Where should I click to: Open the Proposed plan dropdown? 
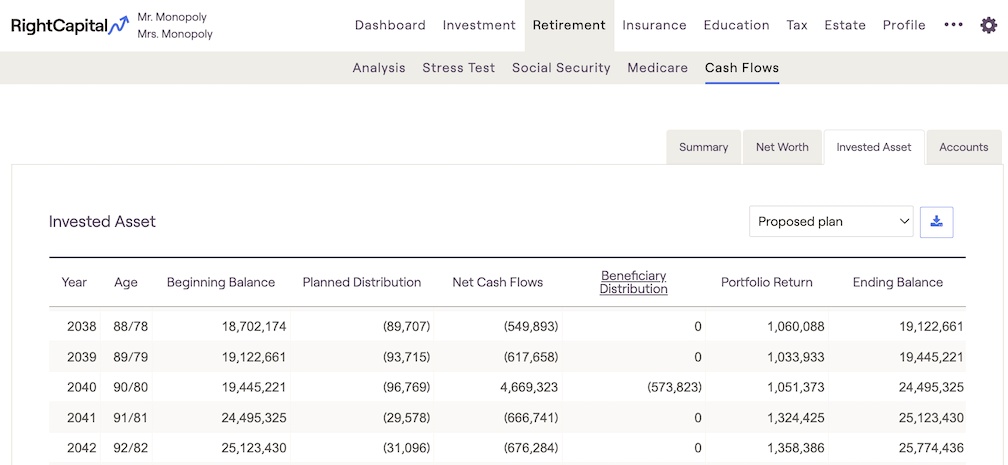(831, 222)
